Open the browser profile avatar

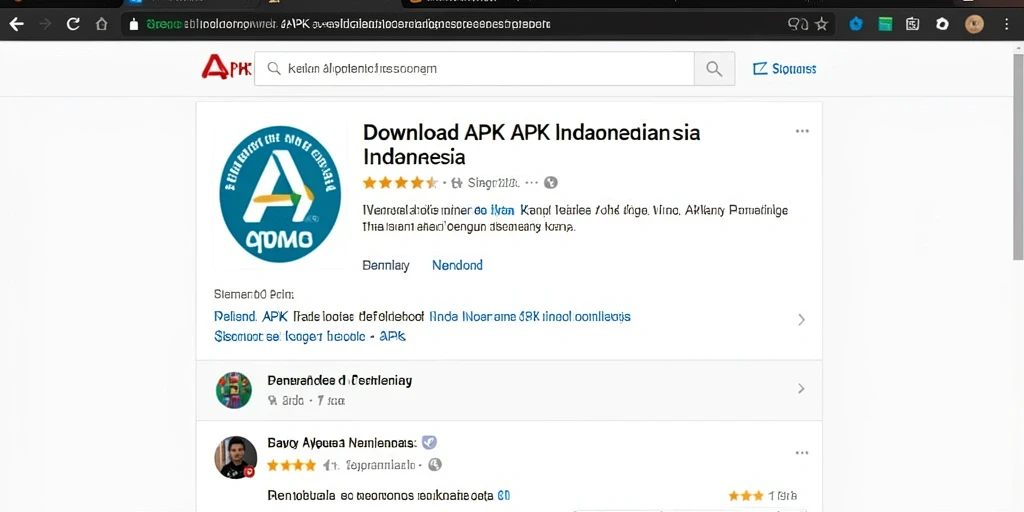click(974, 24)
